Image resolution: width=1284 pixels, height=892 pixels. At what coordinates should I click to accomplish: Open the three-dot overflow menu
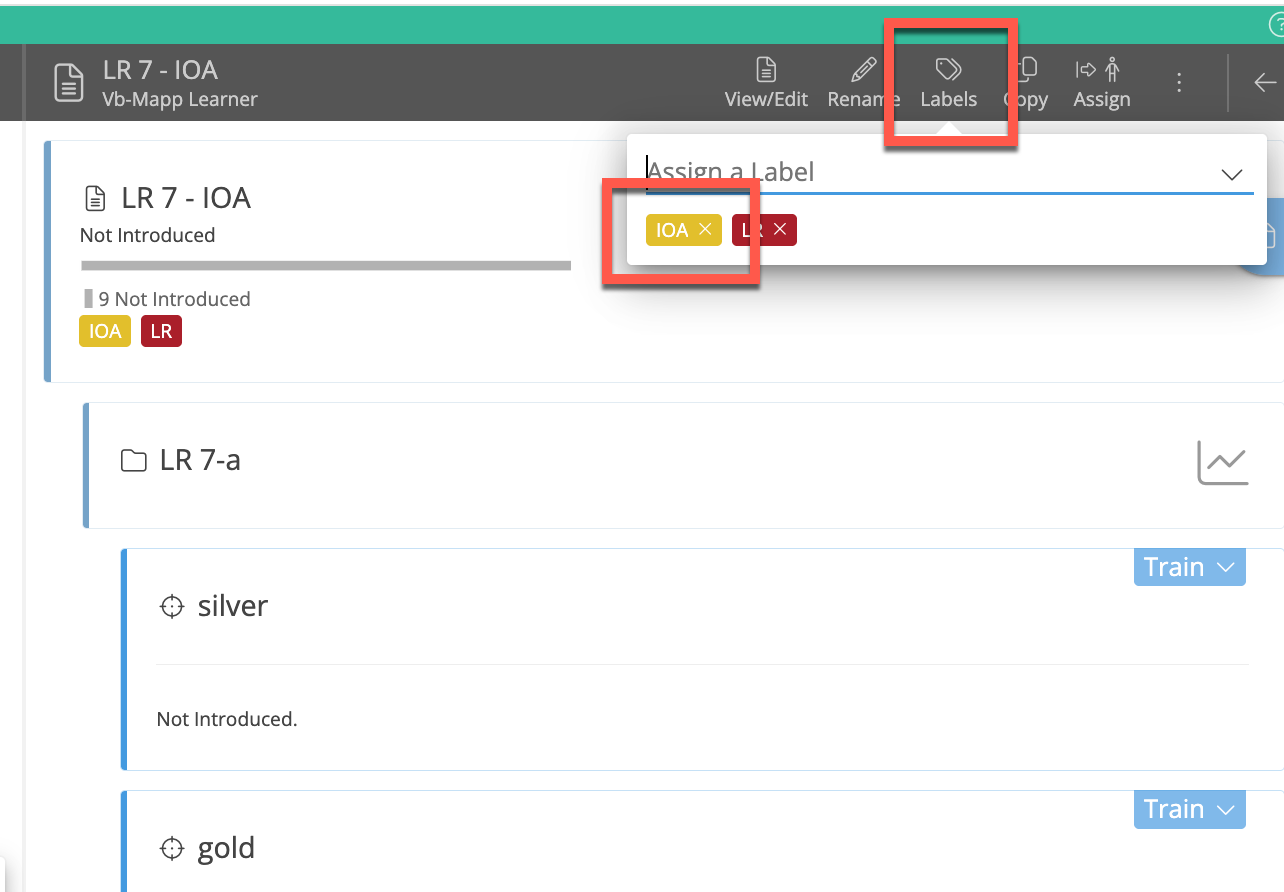(x=1179, y=83)
